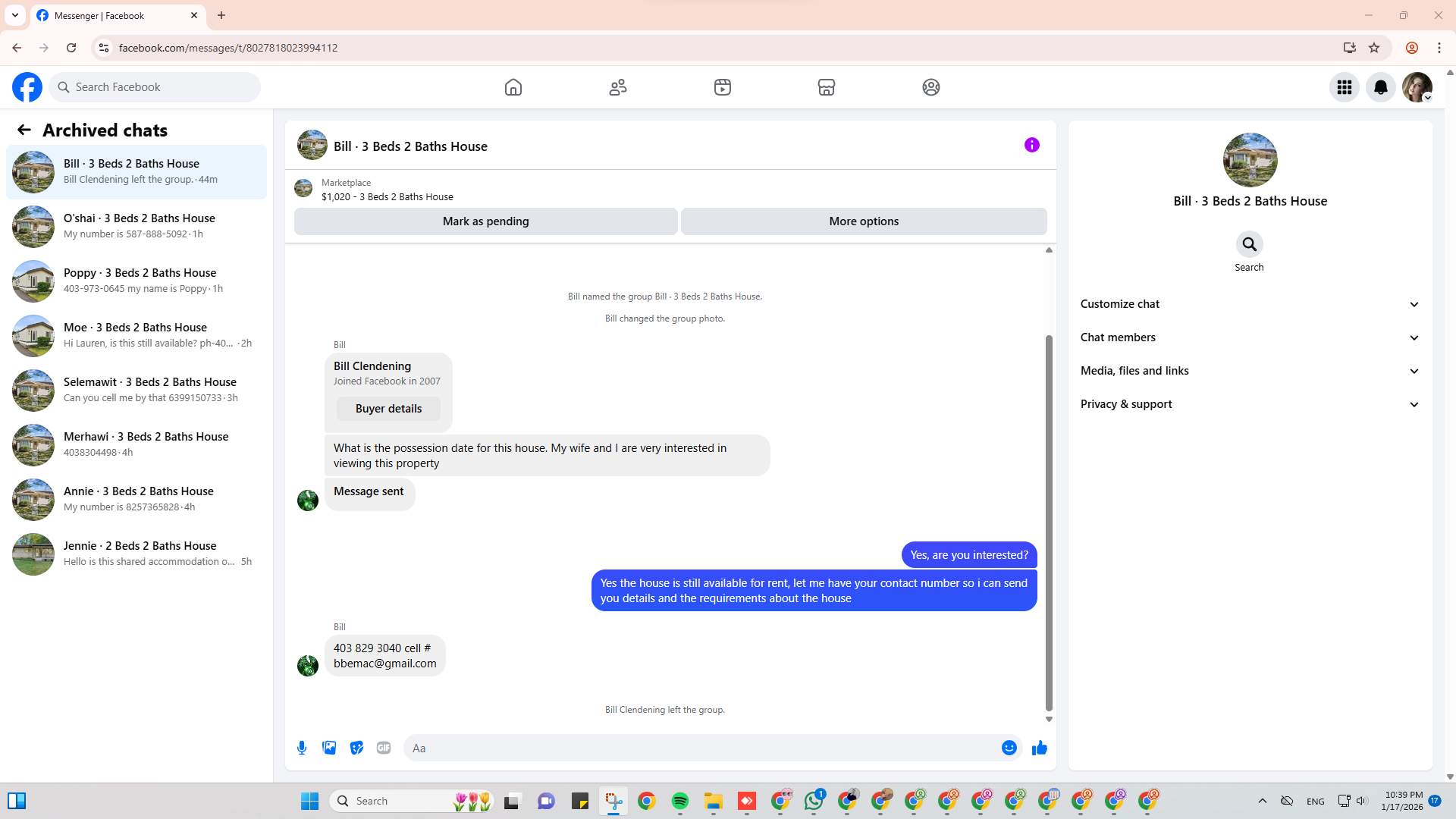
Task: Send a thumbs-up like
Action: pos(1039,748)
